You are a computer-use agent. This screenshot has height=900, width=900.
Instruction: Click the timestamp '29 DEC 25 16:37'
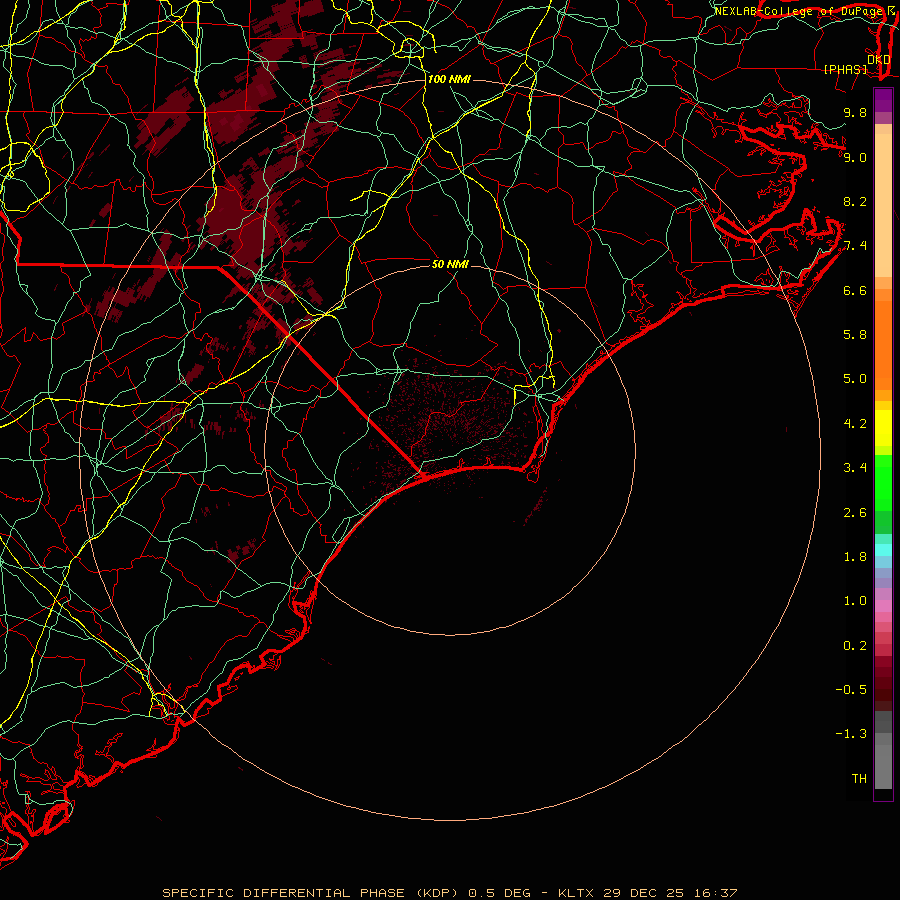pos(670,893)
